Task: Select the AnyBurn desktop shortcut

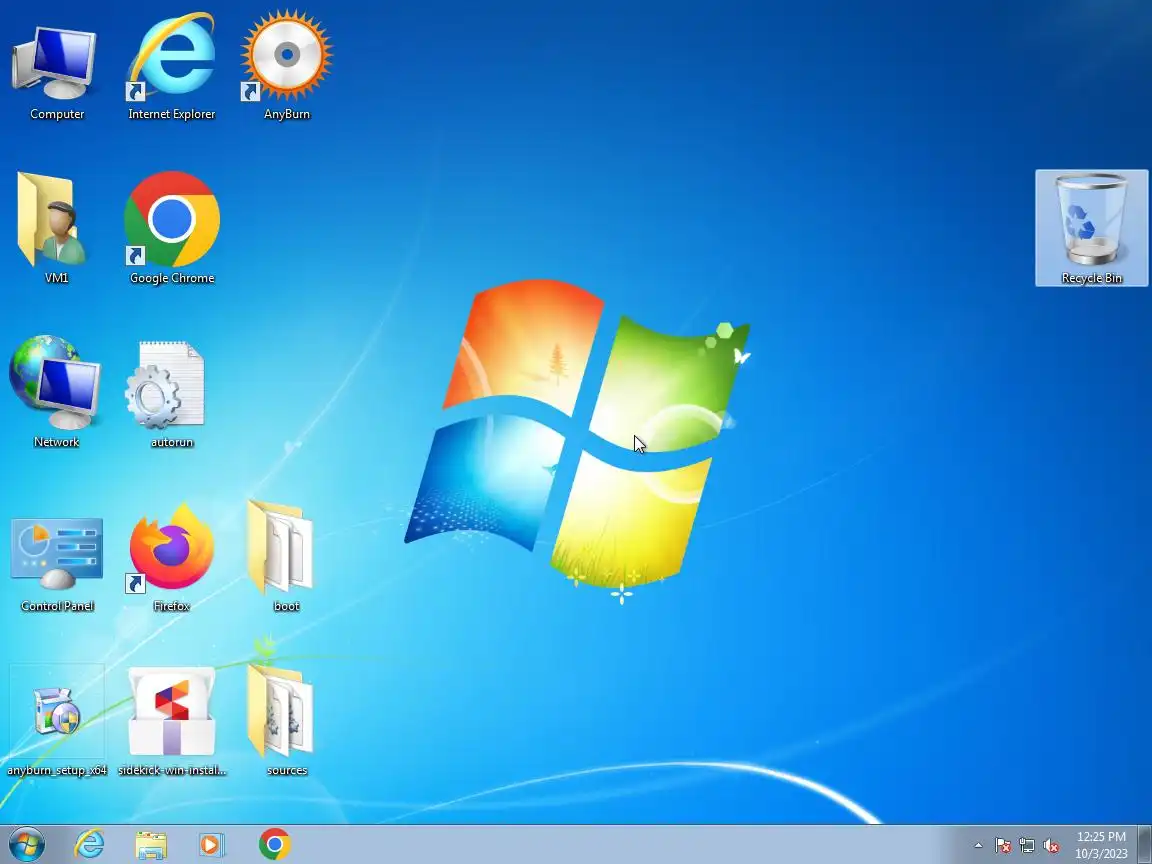Action: coord(287,66)
